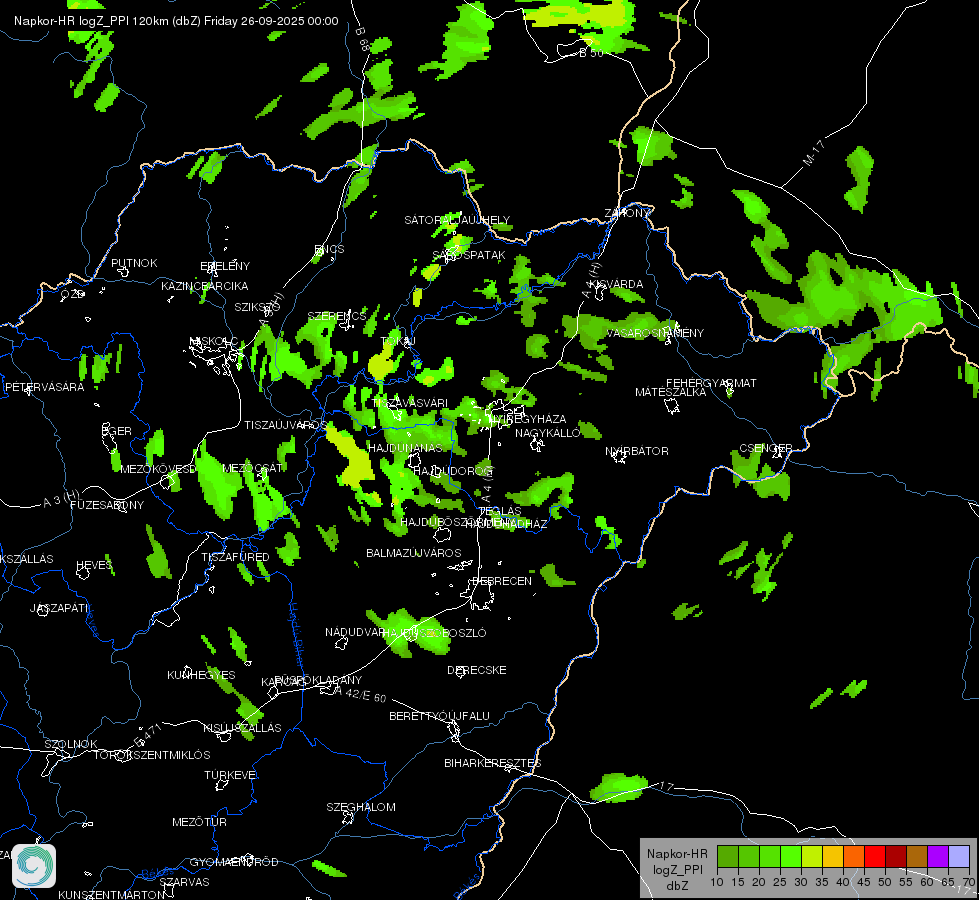The height and width of the screenshot is (900, 979).
Task: Click the GYOMAENDROD town label
Action: click(x=234, y=862)
